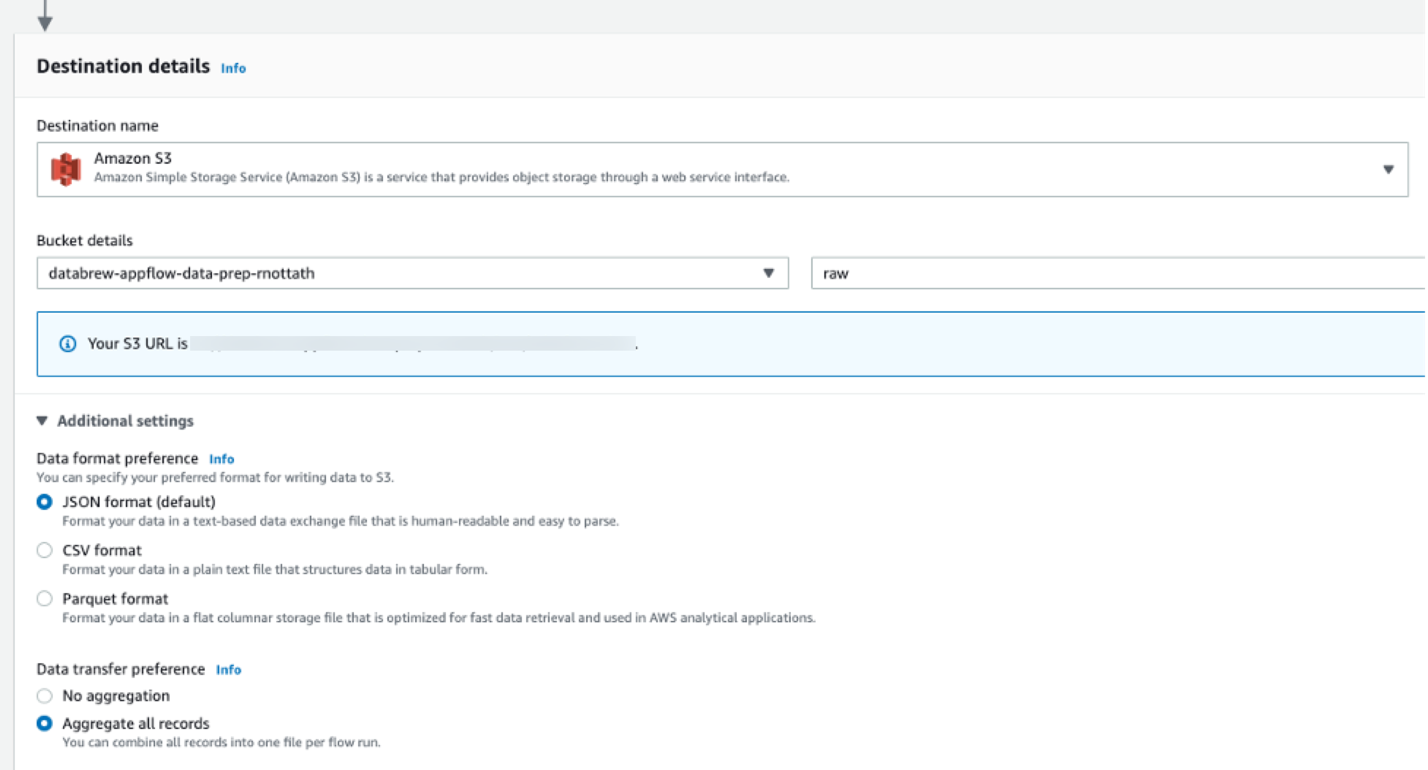Select JSON format (default) radio button
Viewport: 1428px width, 770px height.
(x=44, y=502)
